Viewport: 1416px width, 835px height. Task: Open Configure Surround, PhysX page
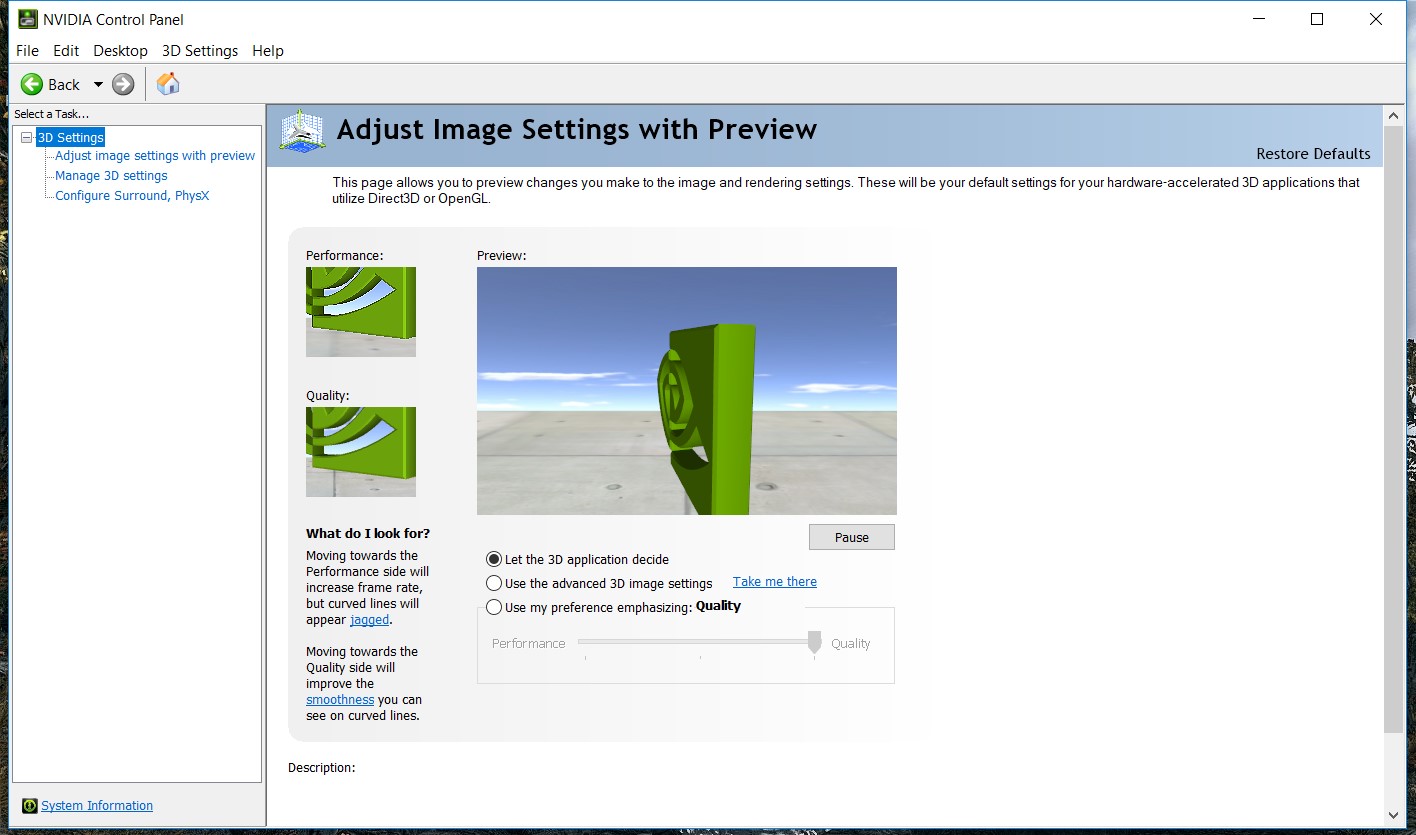132,196
